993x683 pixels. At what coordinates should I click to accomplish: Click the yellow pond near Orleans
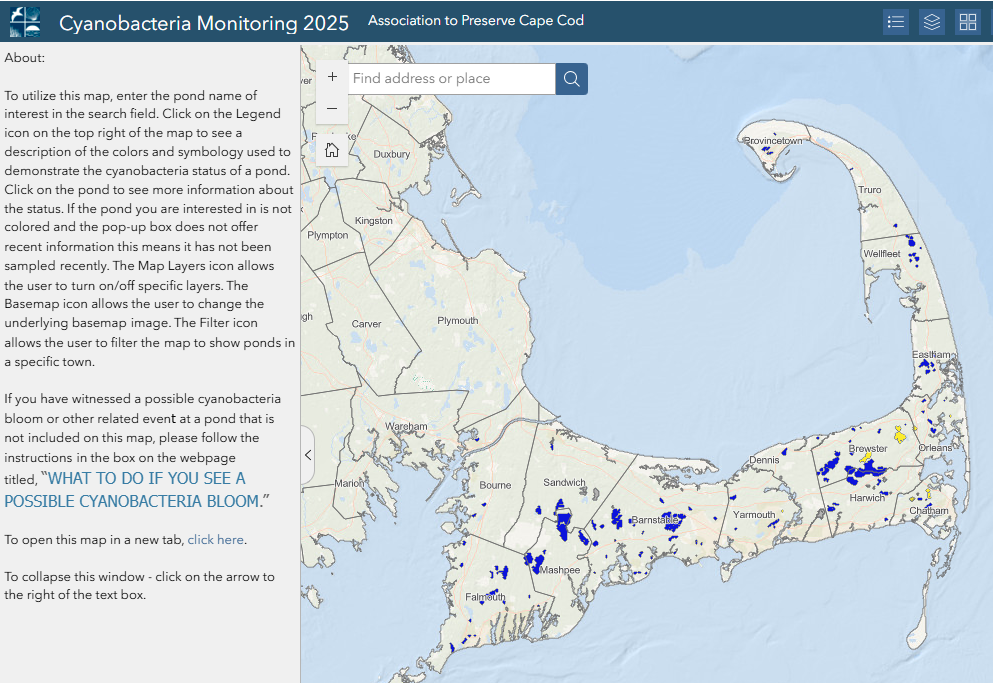(900, 434)
